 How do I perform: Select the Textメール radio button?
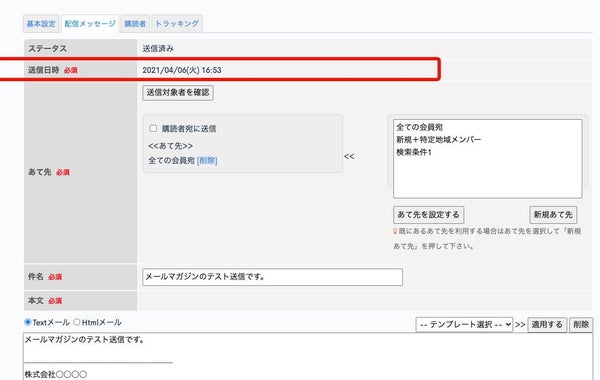28,322
